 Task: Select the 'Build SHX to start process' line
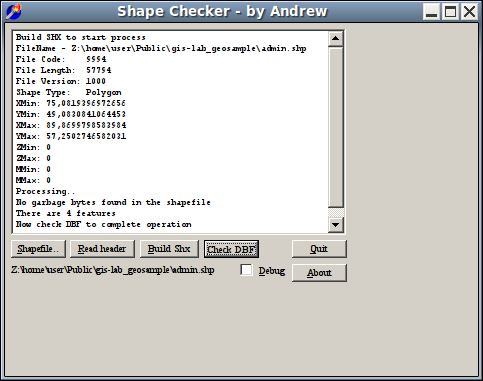(x=81, y=37)
